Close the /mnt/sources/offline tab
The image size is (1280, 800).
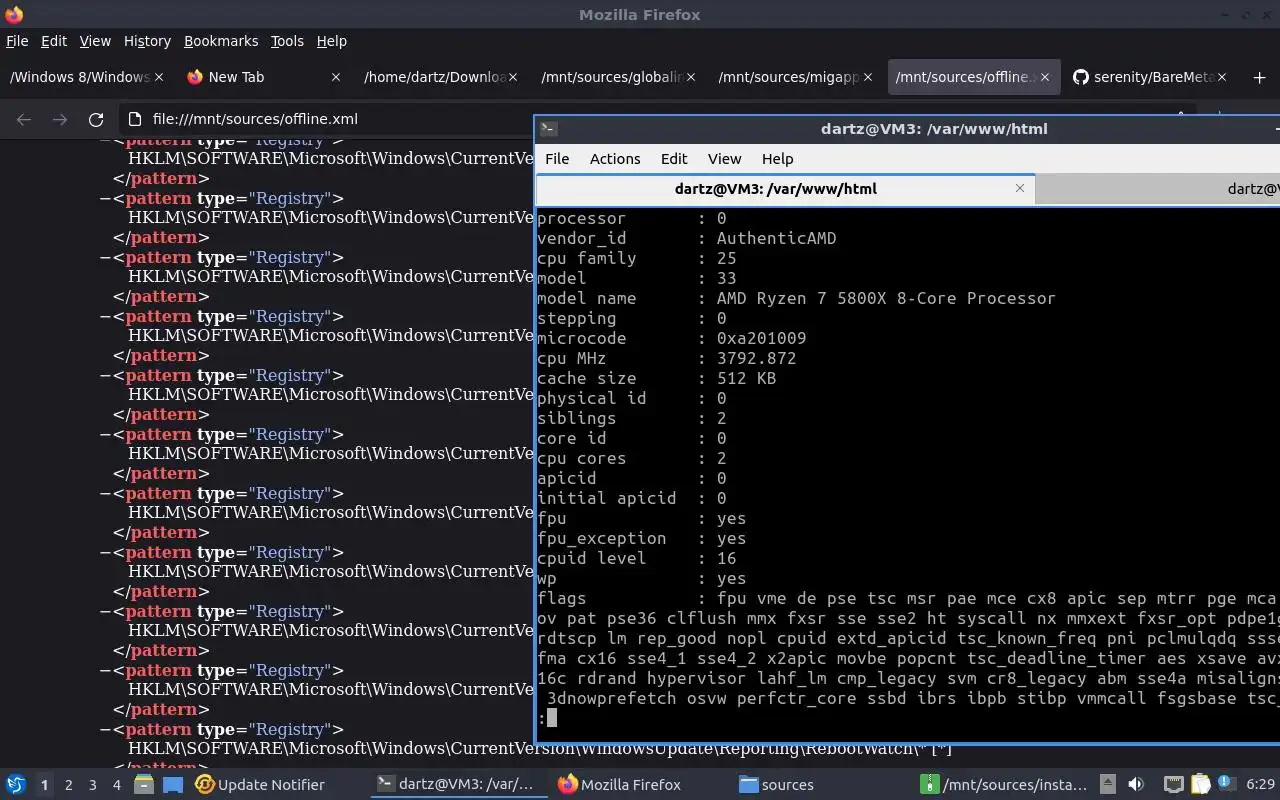tap(1046, 77)
